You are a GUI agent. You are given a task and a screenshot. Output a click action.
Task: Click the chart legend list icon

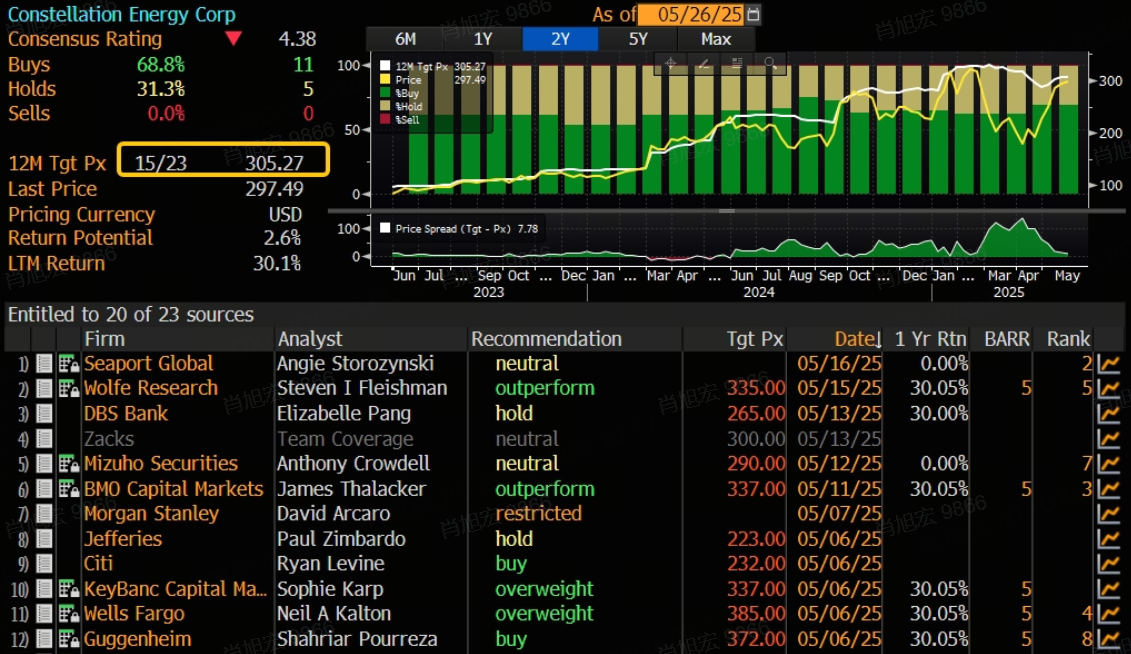(x=737, y=63)
